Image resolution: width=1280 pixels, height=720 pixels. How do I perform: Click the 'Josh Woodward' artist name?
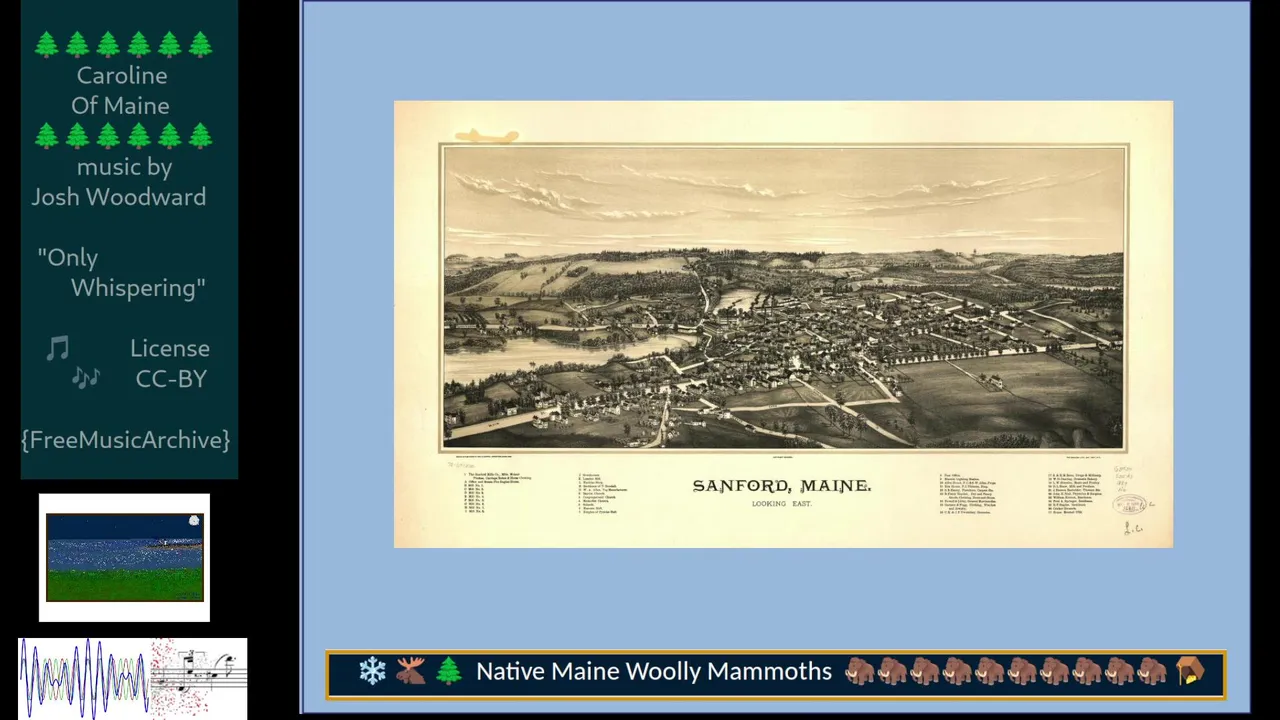pyautogui.click(x=119, y=197)
